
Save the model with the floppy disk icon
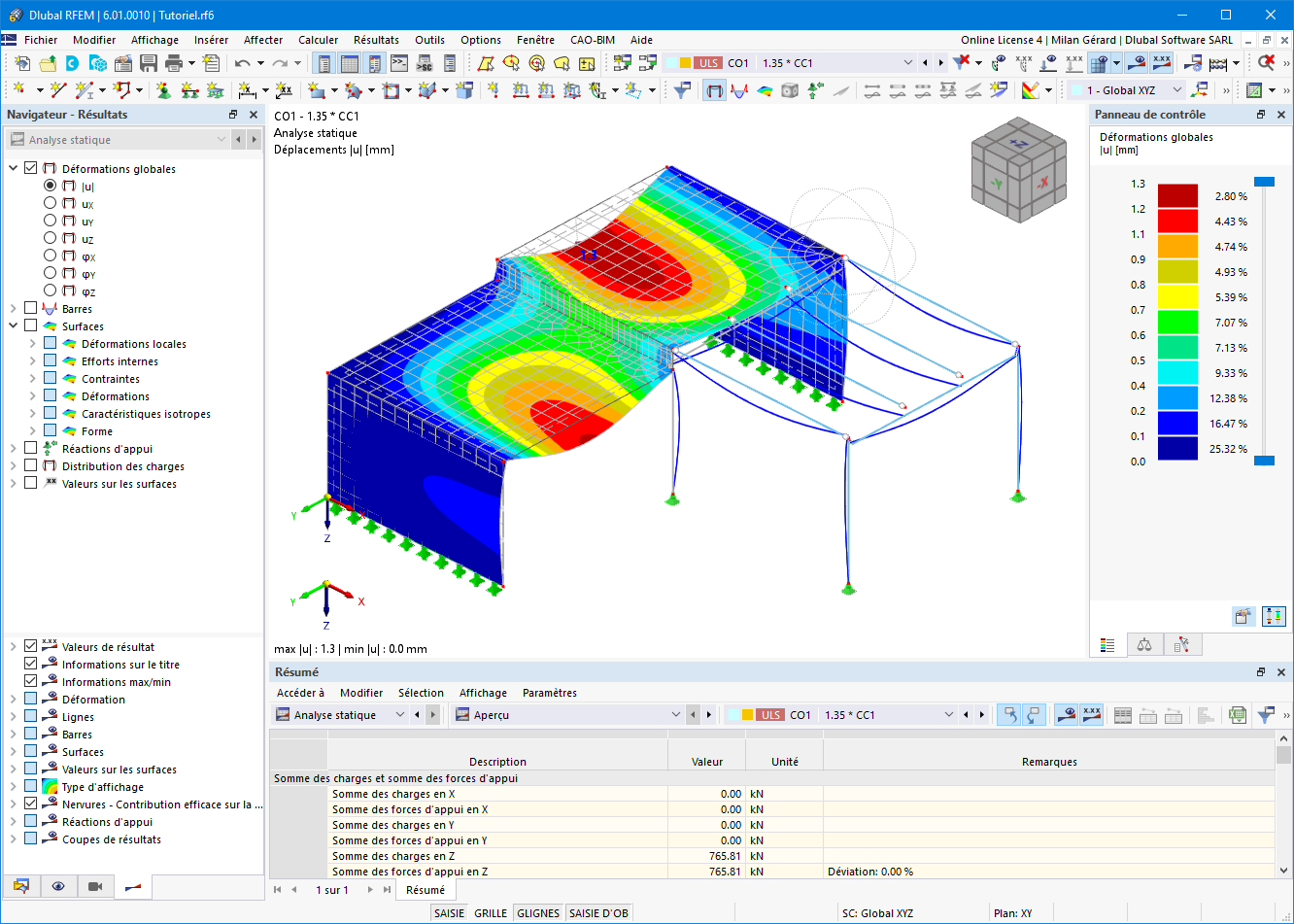tap(149, 63)
